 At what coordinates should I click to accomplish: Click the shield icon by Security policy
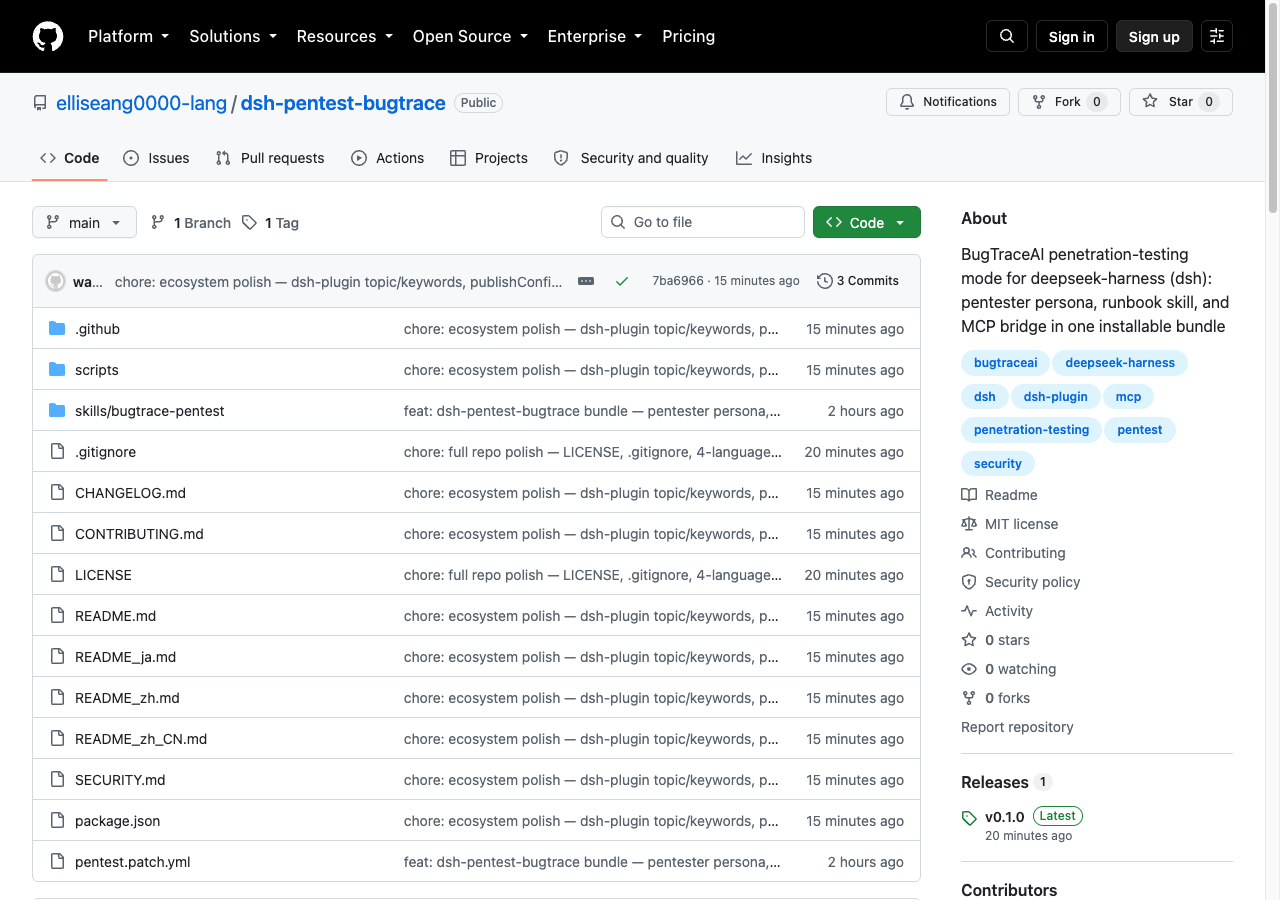(x=969, y=582)
